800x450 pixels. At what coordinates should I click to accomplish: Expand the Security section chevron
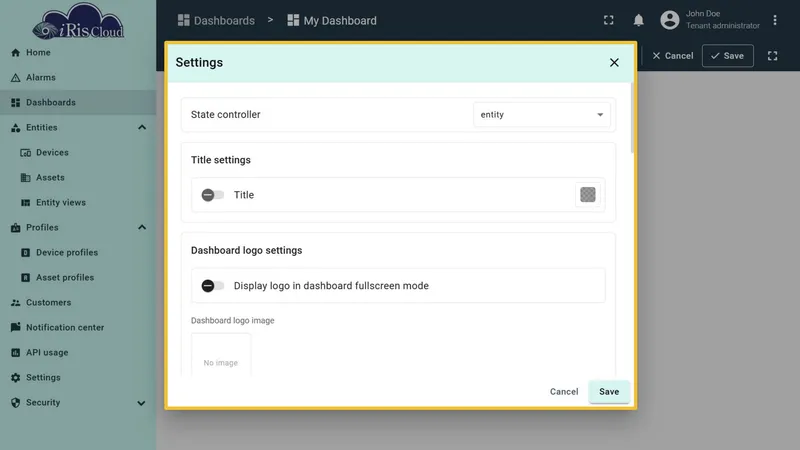pyautogui.click(x=141, y=403)
